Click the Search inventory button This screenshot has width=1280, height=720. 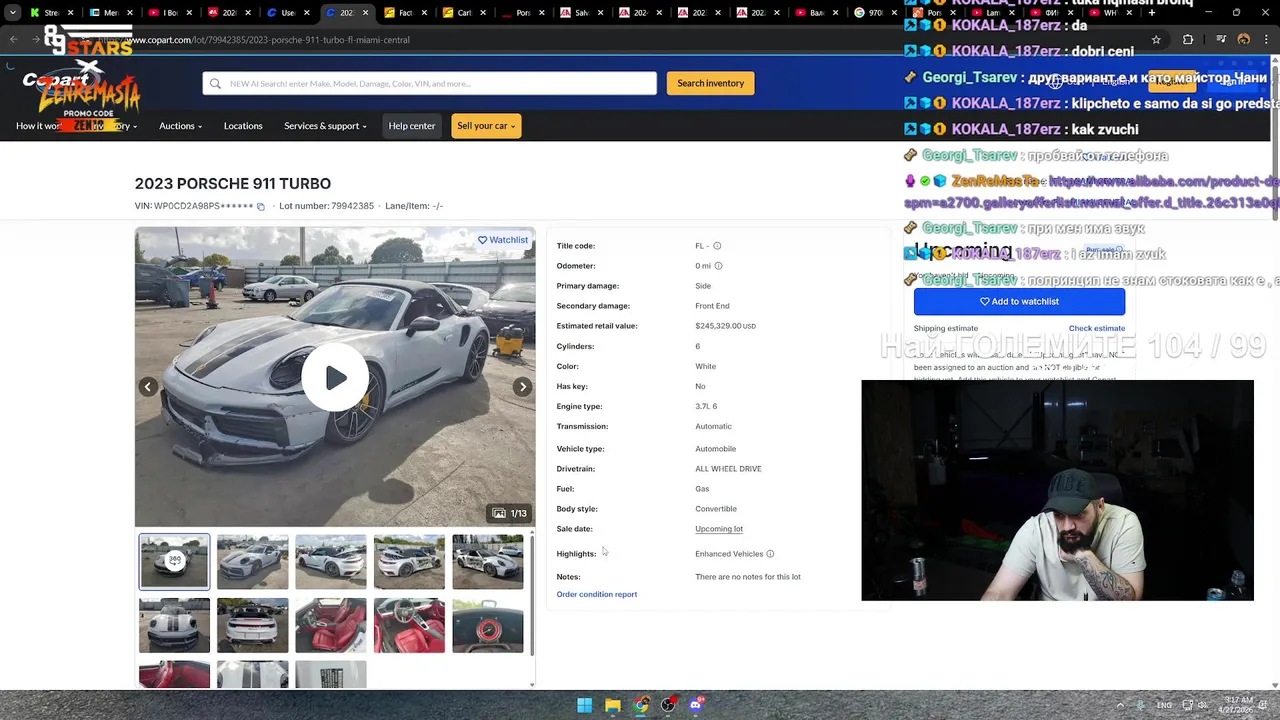[710, 83]
